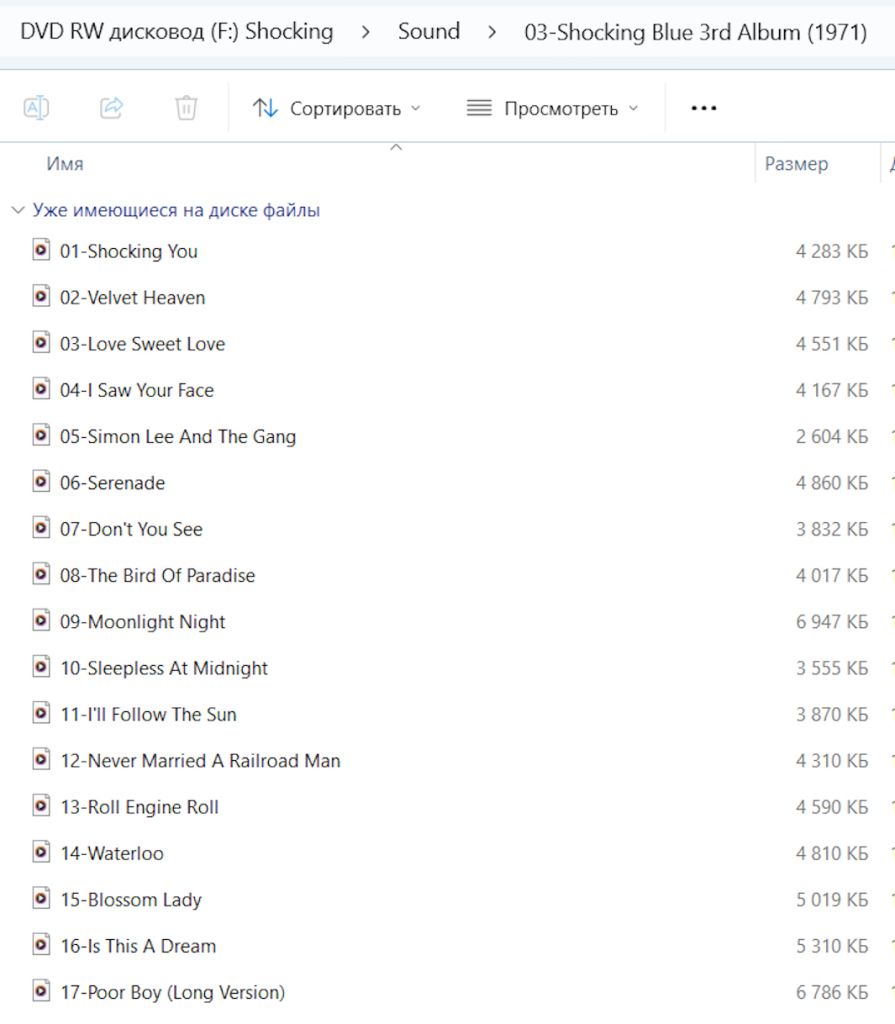Click the Delete trash can icon
Image resolution: width=895 pixels, height=1024 pixels.
(x=186, y=108)
